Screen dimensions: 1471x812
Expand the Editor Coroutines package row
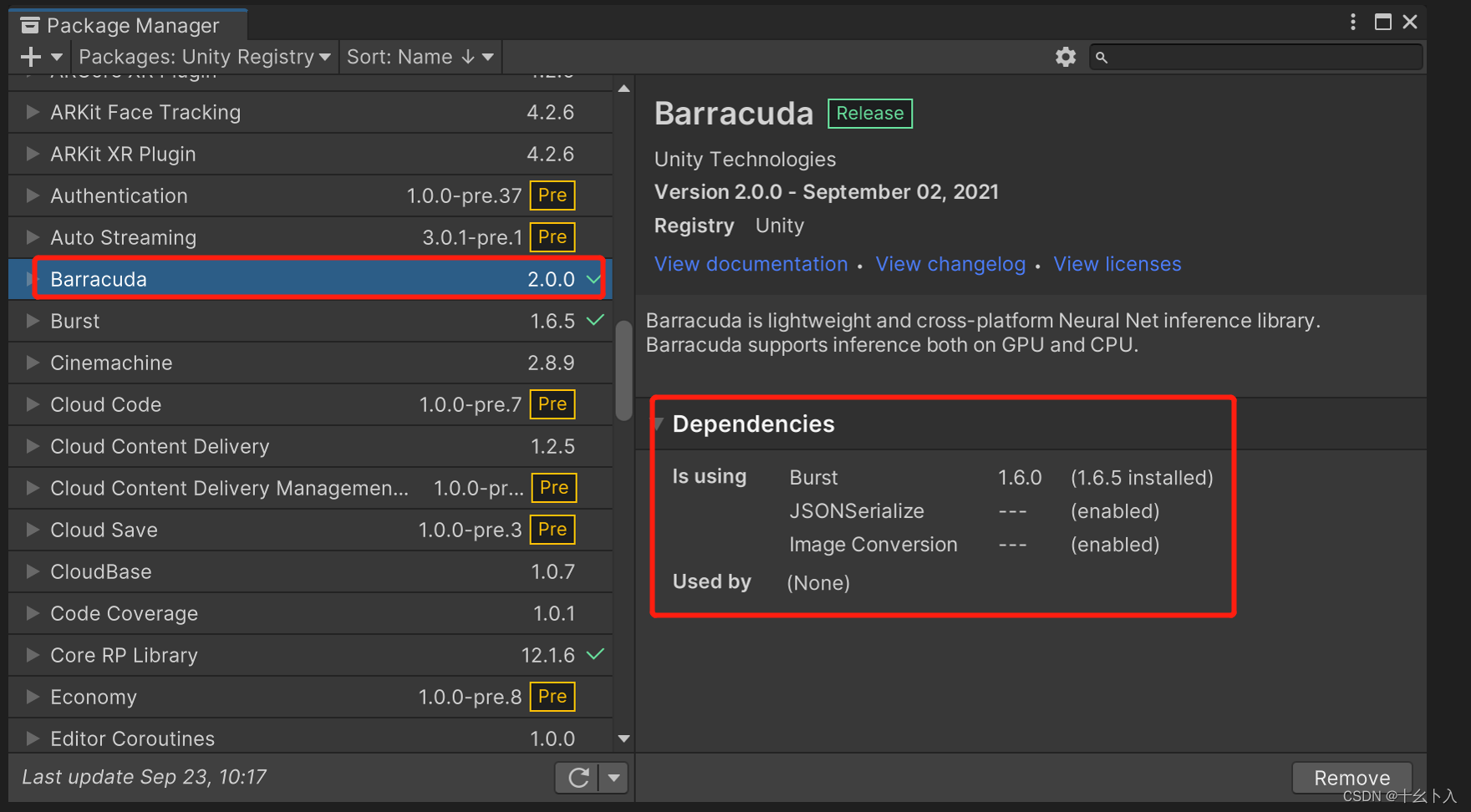click(33, 738)
